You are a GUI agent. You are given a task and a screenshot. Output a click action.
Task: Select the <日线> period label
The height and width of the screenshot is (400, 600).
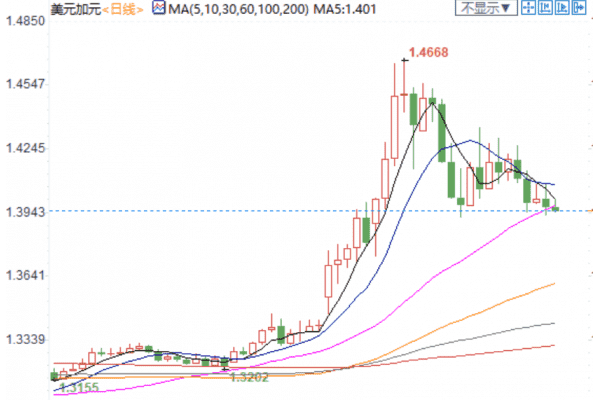(124, 9)
